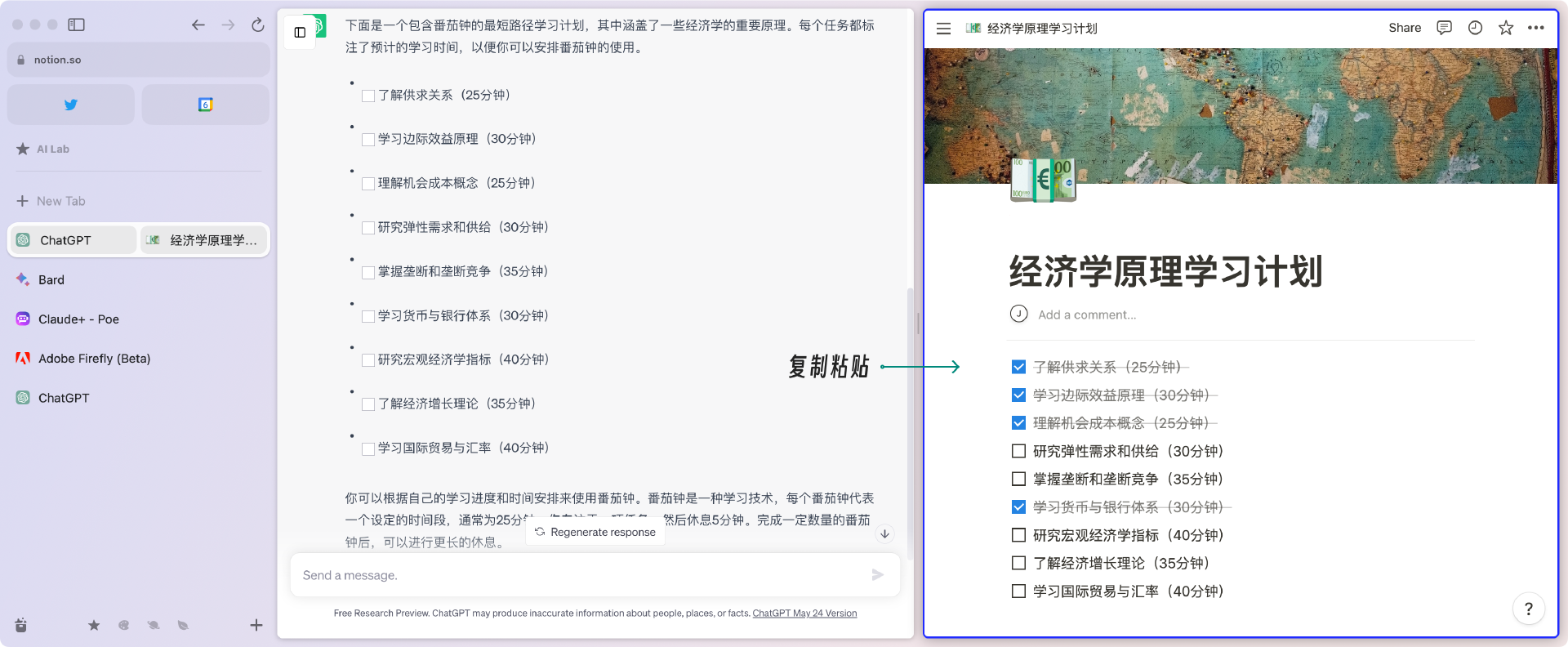
Task: Open the Arc library box icon
Action: pos(21,625)
